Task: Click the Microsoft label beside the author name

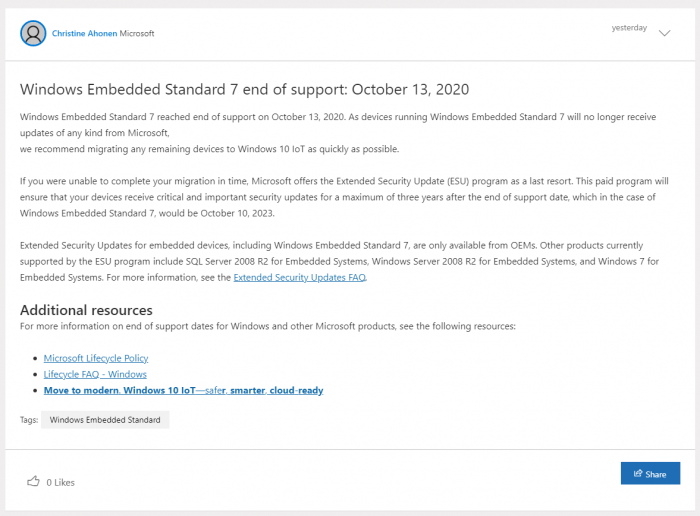Action: pos(137,33)
